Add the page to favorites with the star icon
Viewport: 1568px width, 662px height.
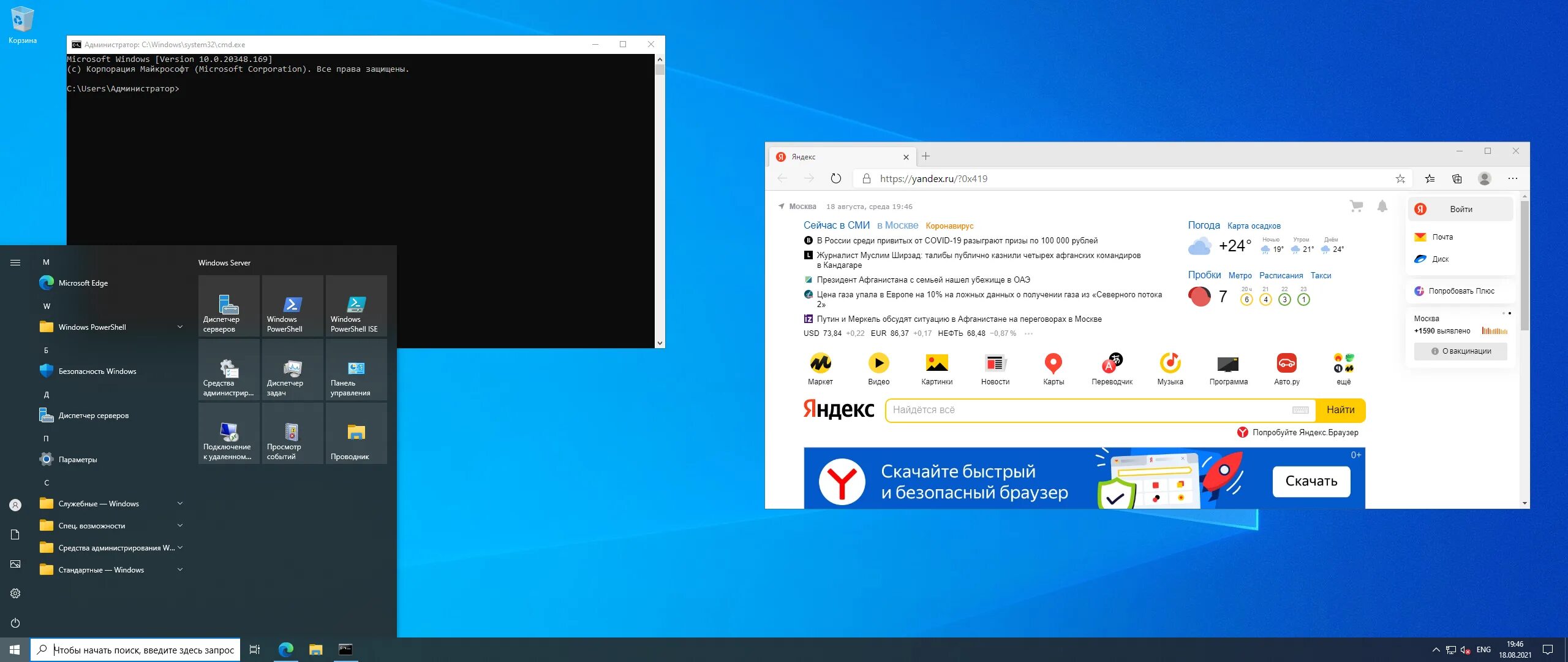(x=1400, y=179)
